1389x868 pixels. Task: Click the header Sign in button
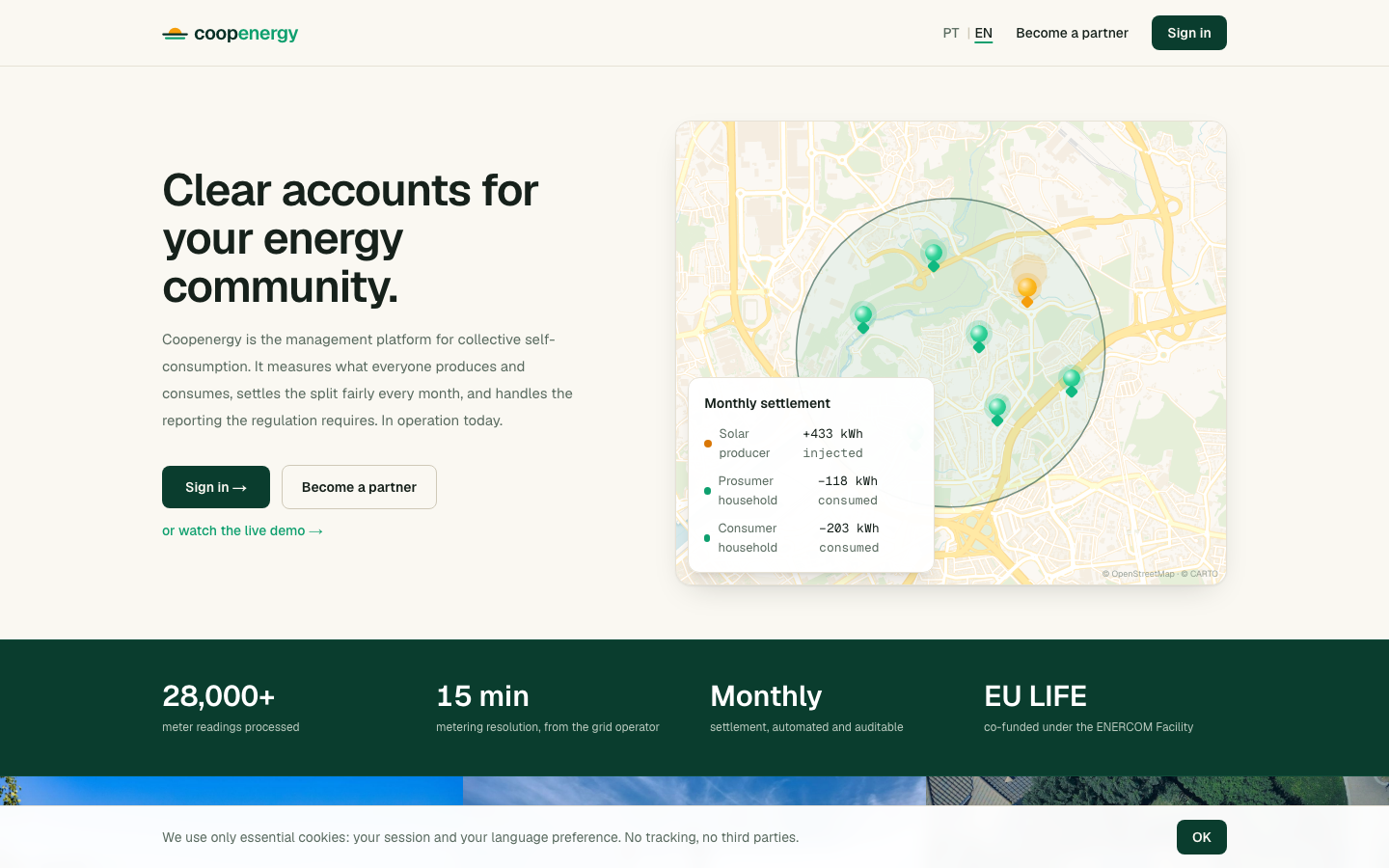pos(1189,33)
